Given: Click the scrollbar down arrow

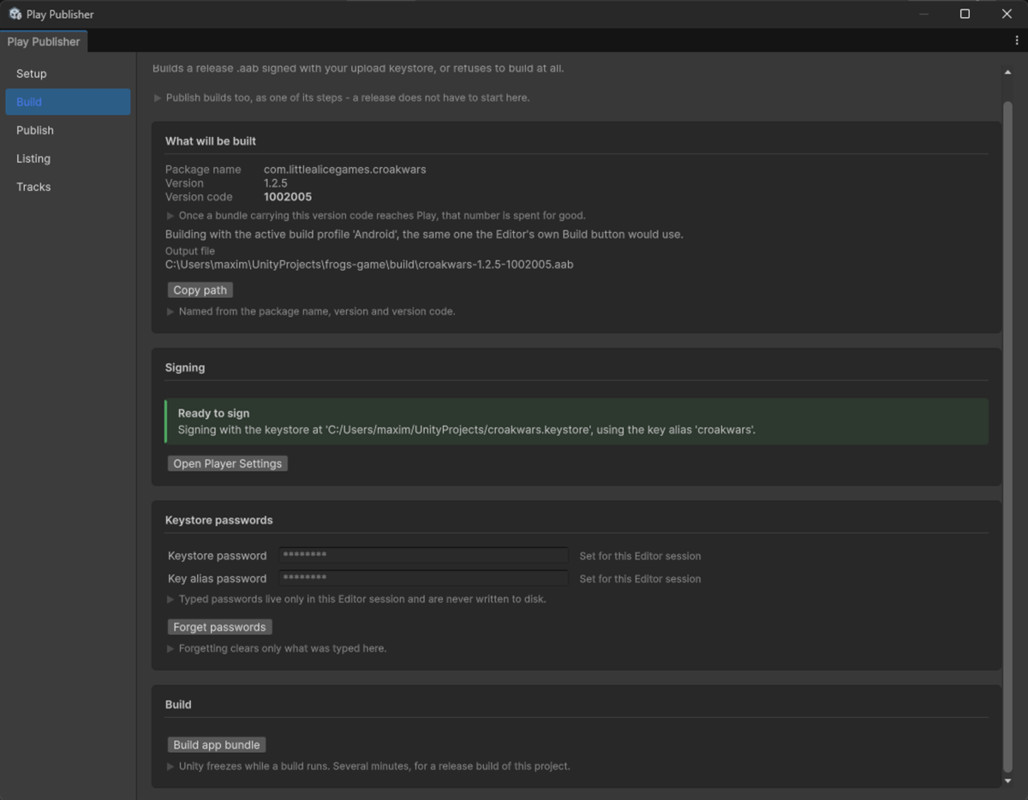Looking at the screenshot, I should coord(1008,781).
